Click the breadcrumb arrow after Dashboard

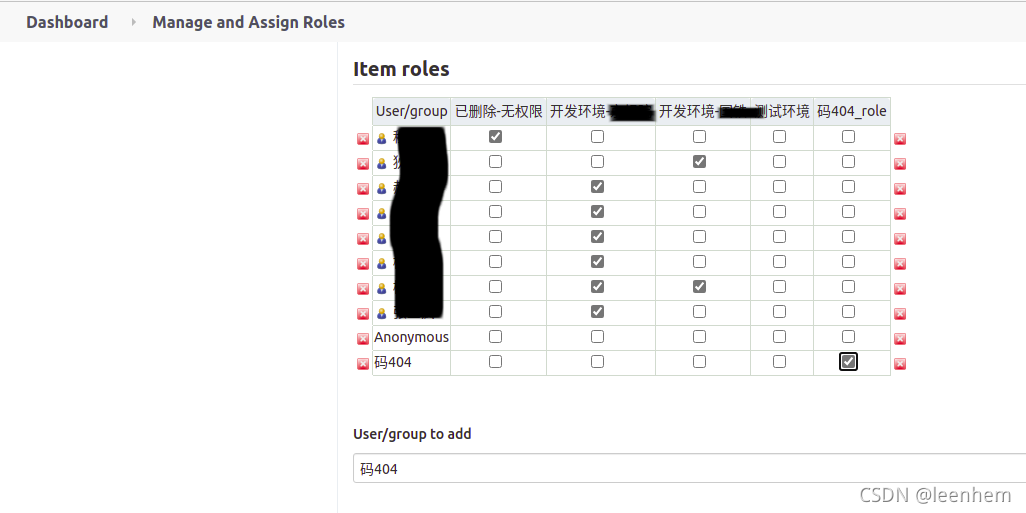133,22
